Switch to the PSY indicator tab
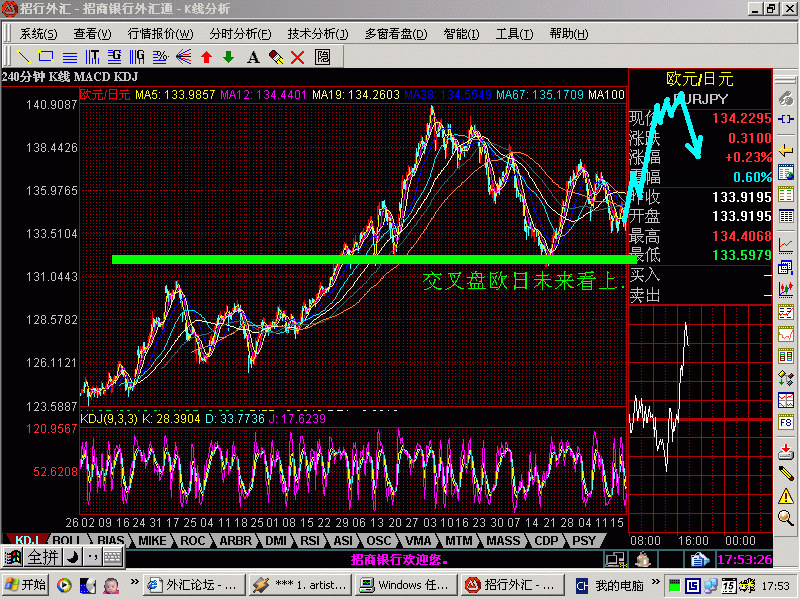Screen dimensions: 800x600 point(584,540)
